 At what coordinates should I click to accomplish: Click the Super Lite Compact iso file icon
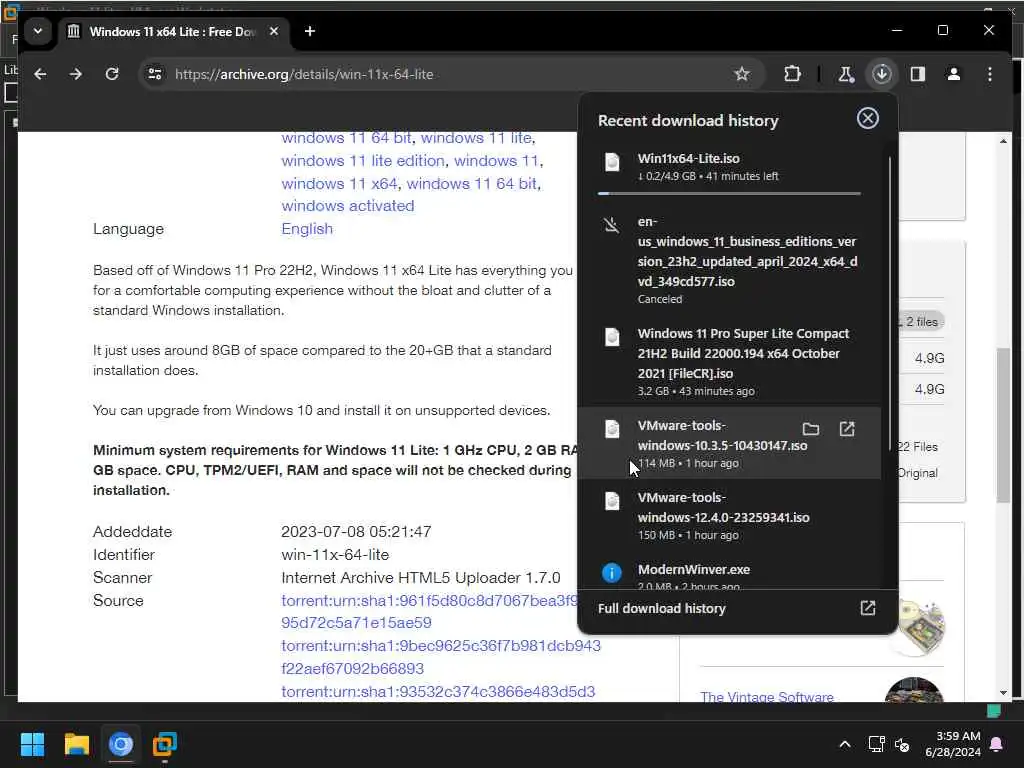612,337
